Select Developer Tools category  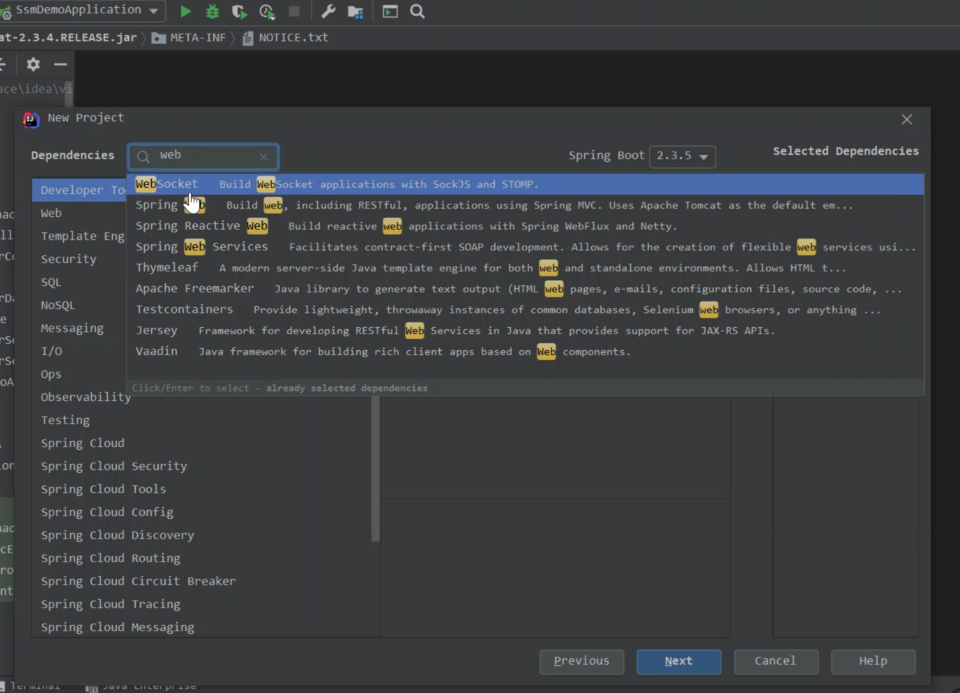pos(80,190)
